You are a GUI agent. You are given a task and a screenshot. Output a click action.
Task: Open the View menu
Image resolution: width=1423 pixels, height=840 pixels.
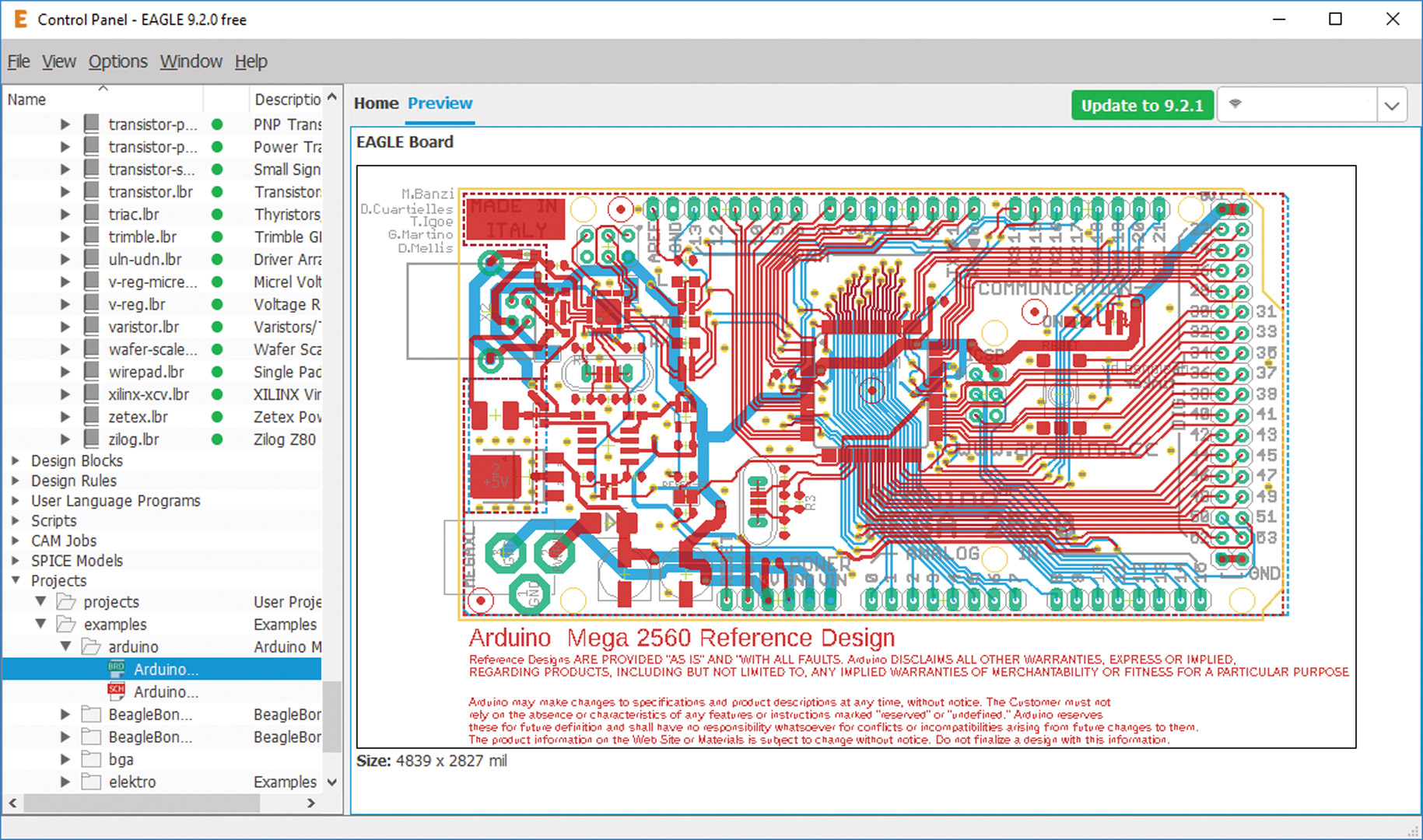pyautogui.click(x=59, y=61)
